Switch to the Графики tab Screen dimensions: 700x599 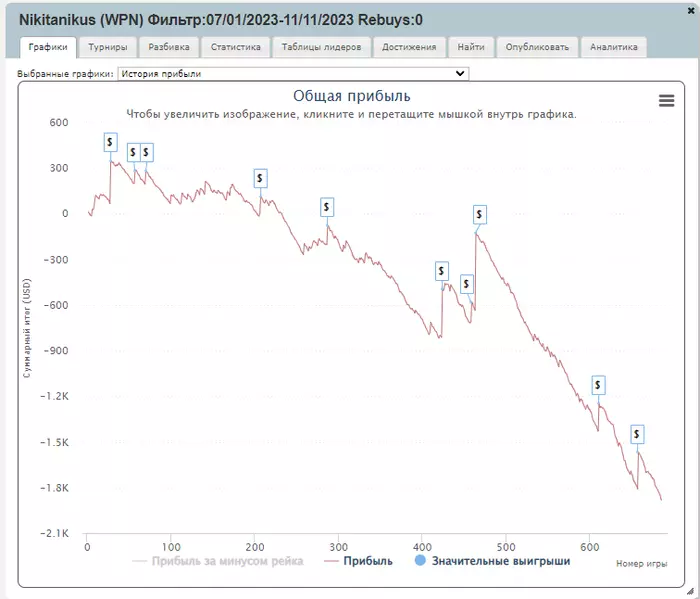pos(48,47)
